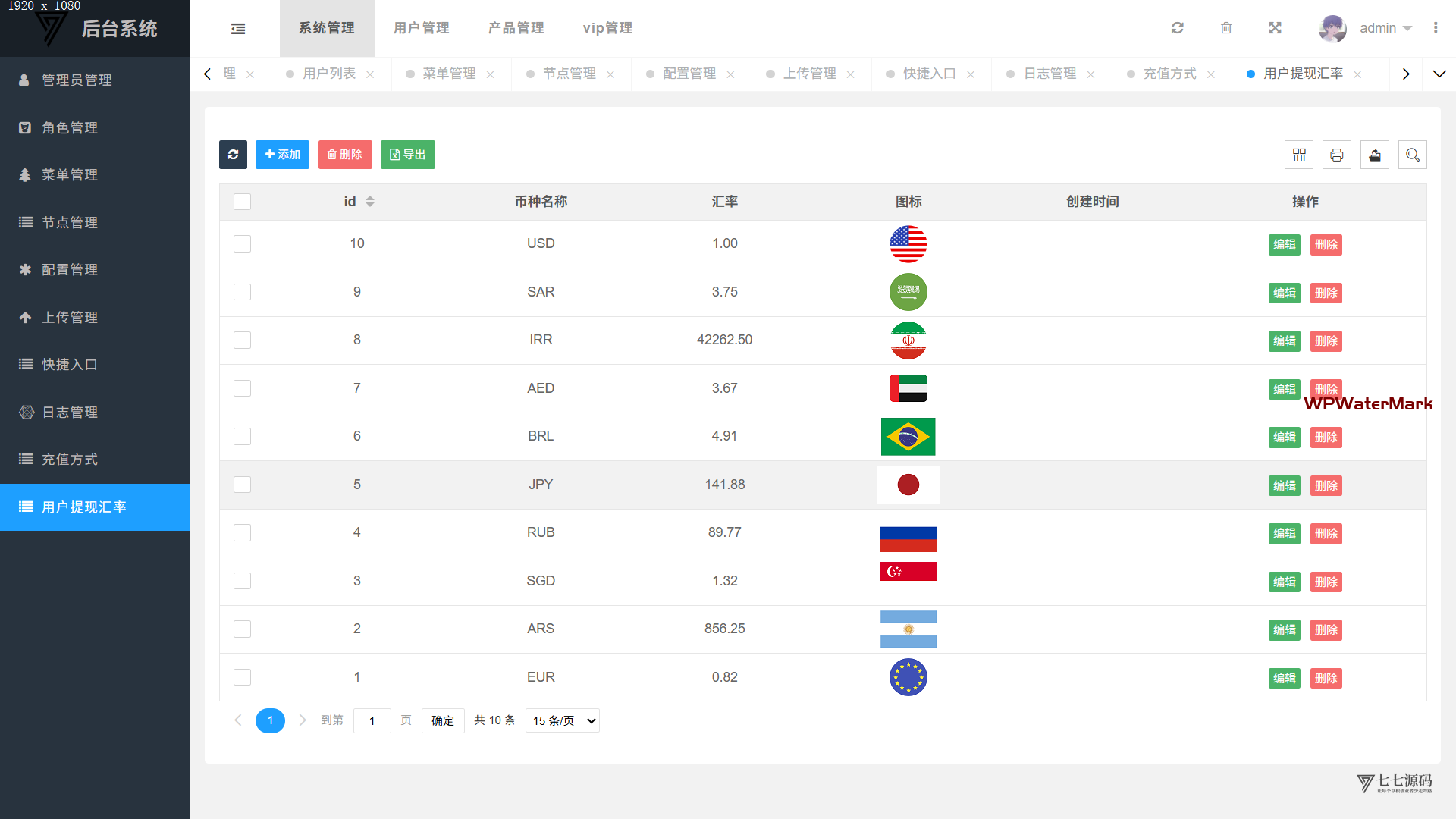The height and width of the screenshot is (819, 1456).
Task: Collapse the sidebar with hamburger icon
Action: 238,29
